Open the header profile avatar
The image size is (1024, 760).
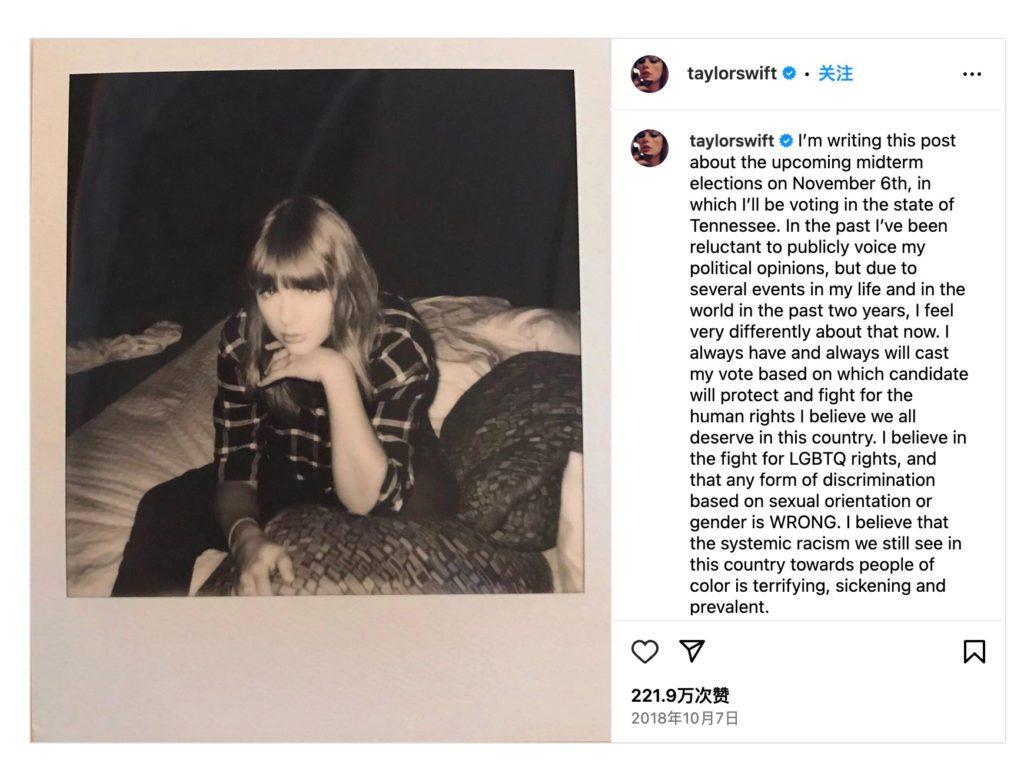[x=649, y=74]
